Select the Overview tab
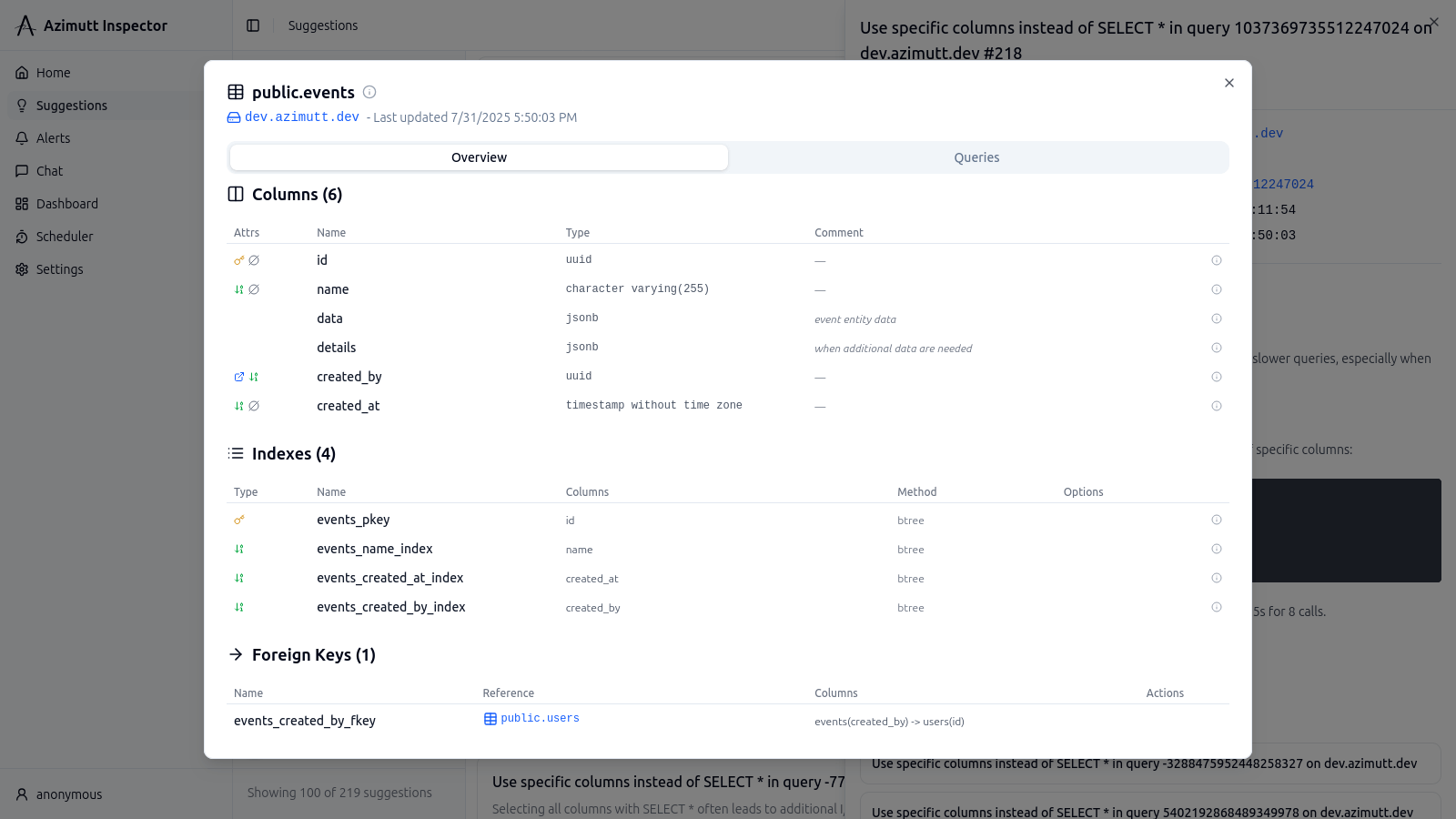This screenshot has width=1456, height=819. pyautogui.click(x=479, y=157)
